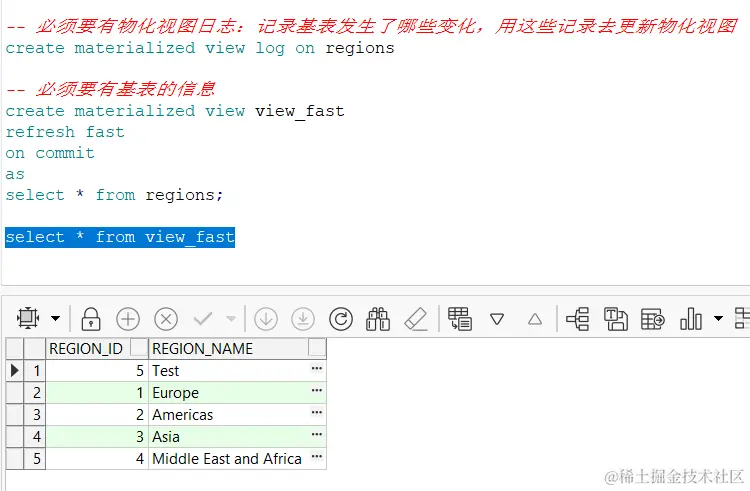Click REGION_ID cell of the Test row

point(97,371)
